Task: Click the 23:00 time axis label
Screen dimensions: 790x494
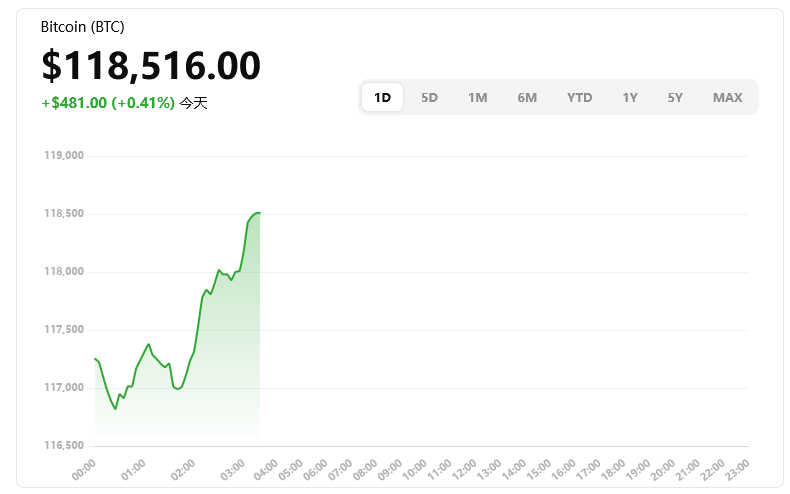Action: click(x=740, y=467)
